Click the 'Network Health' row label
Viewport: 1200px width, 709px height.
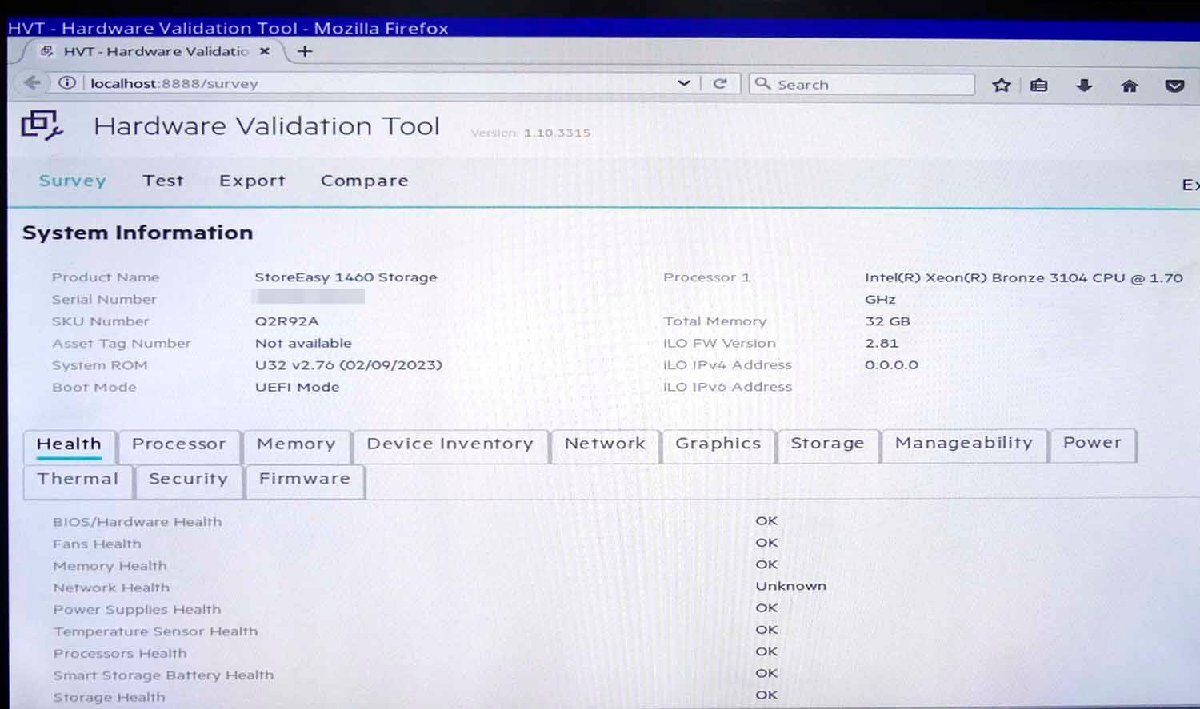click(111, 588)
